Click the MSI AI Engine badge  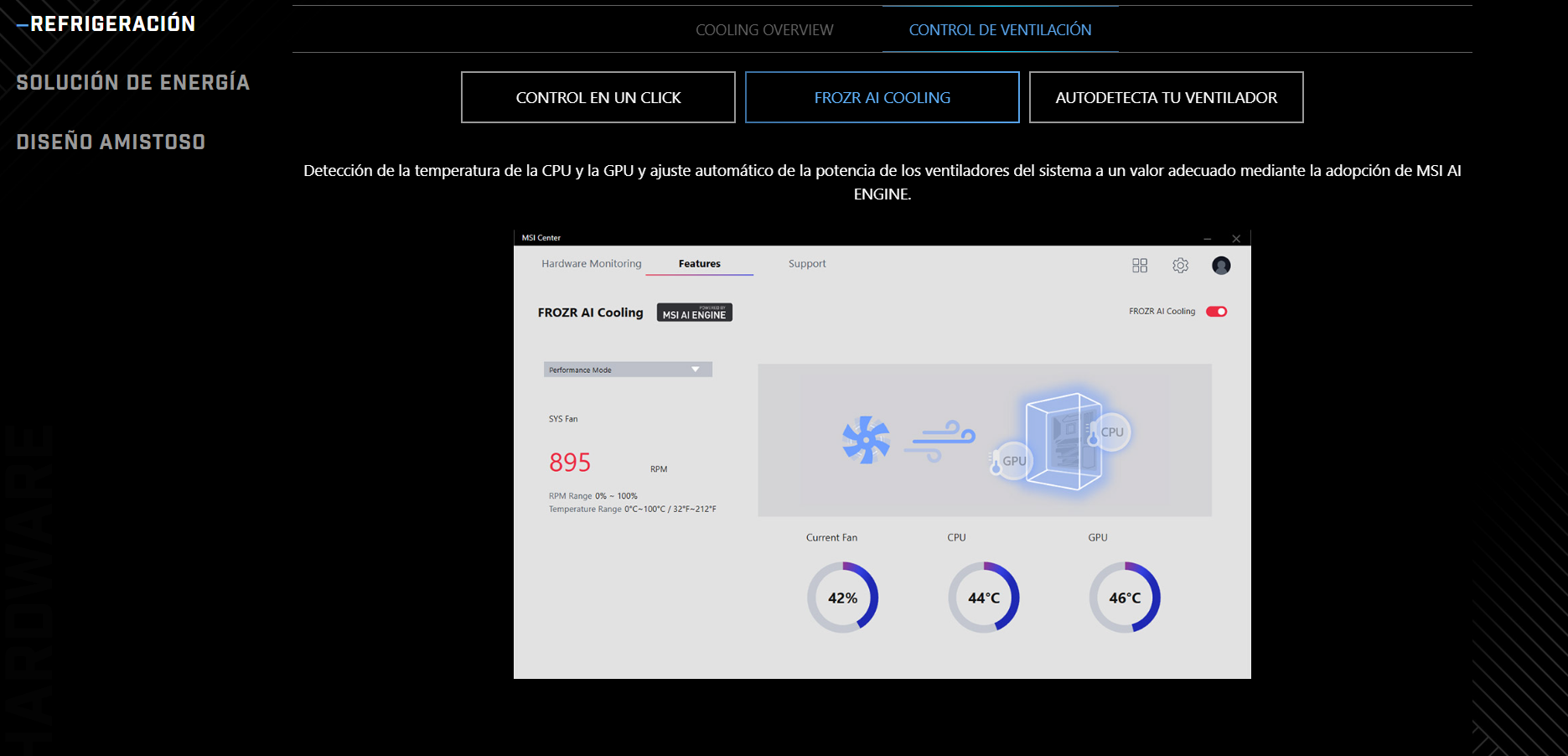695,313
